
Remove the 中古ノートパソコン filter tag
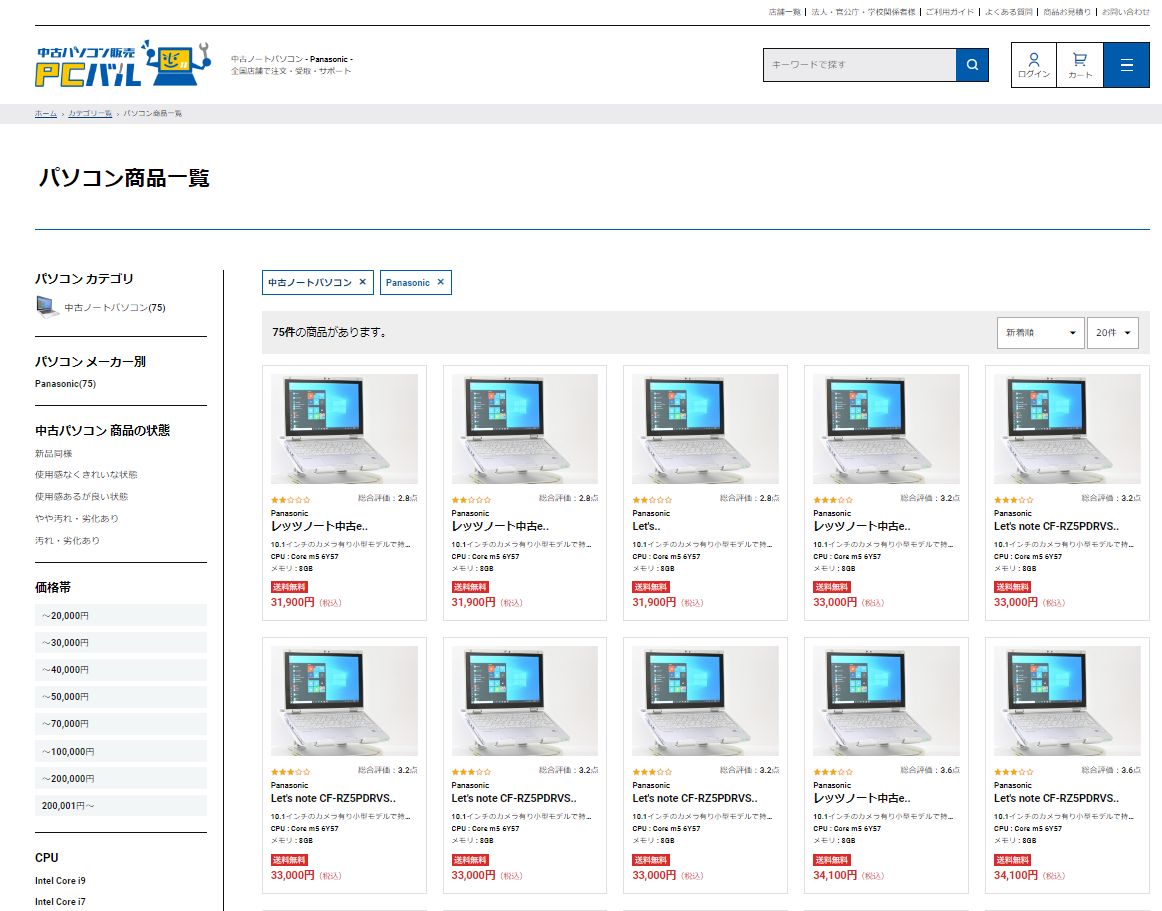tap(362, 282)
